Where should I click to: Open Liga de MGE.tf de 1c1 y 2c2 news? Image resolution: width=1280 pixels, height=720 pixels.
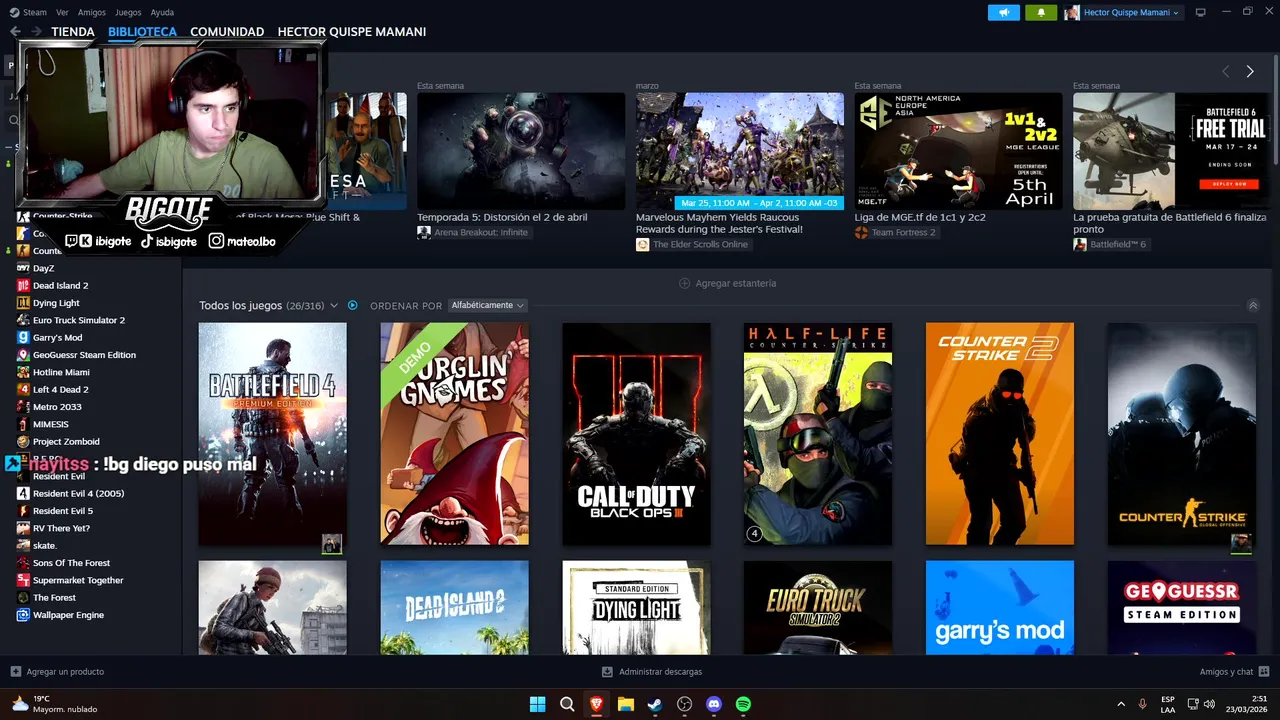pyautogui.click(x=920, y=217)
